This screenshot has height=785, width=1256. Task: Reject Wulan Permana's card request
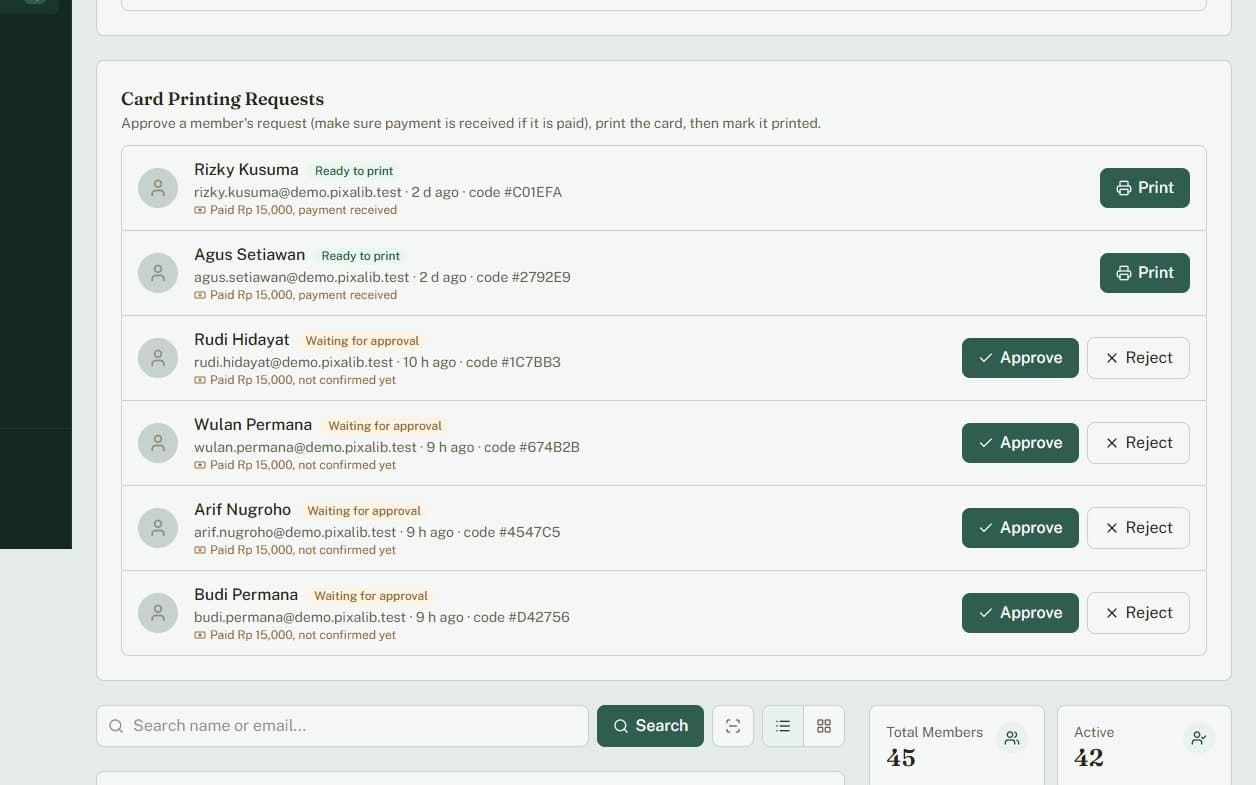1138,443
